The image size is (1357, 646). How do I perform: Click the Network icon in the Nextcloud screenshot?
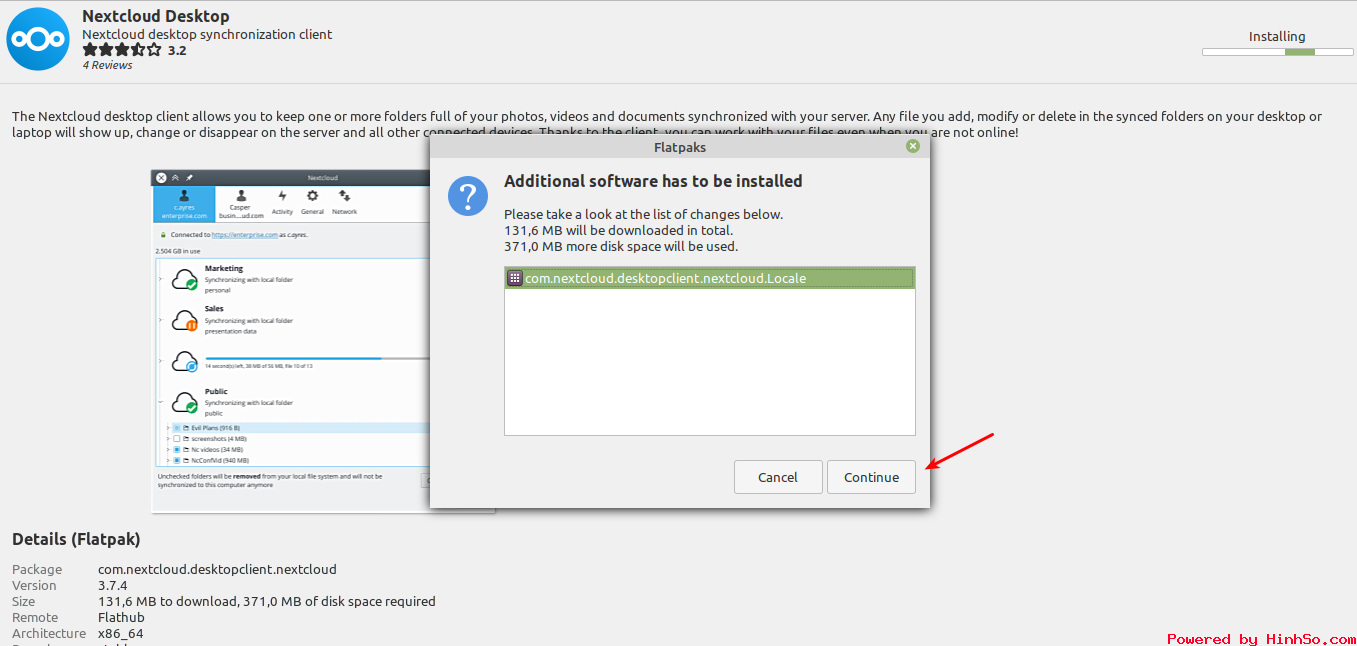[x=344, y=196]
